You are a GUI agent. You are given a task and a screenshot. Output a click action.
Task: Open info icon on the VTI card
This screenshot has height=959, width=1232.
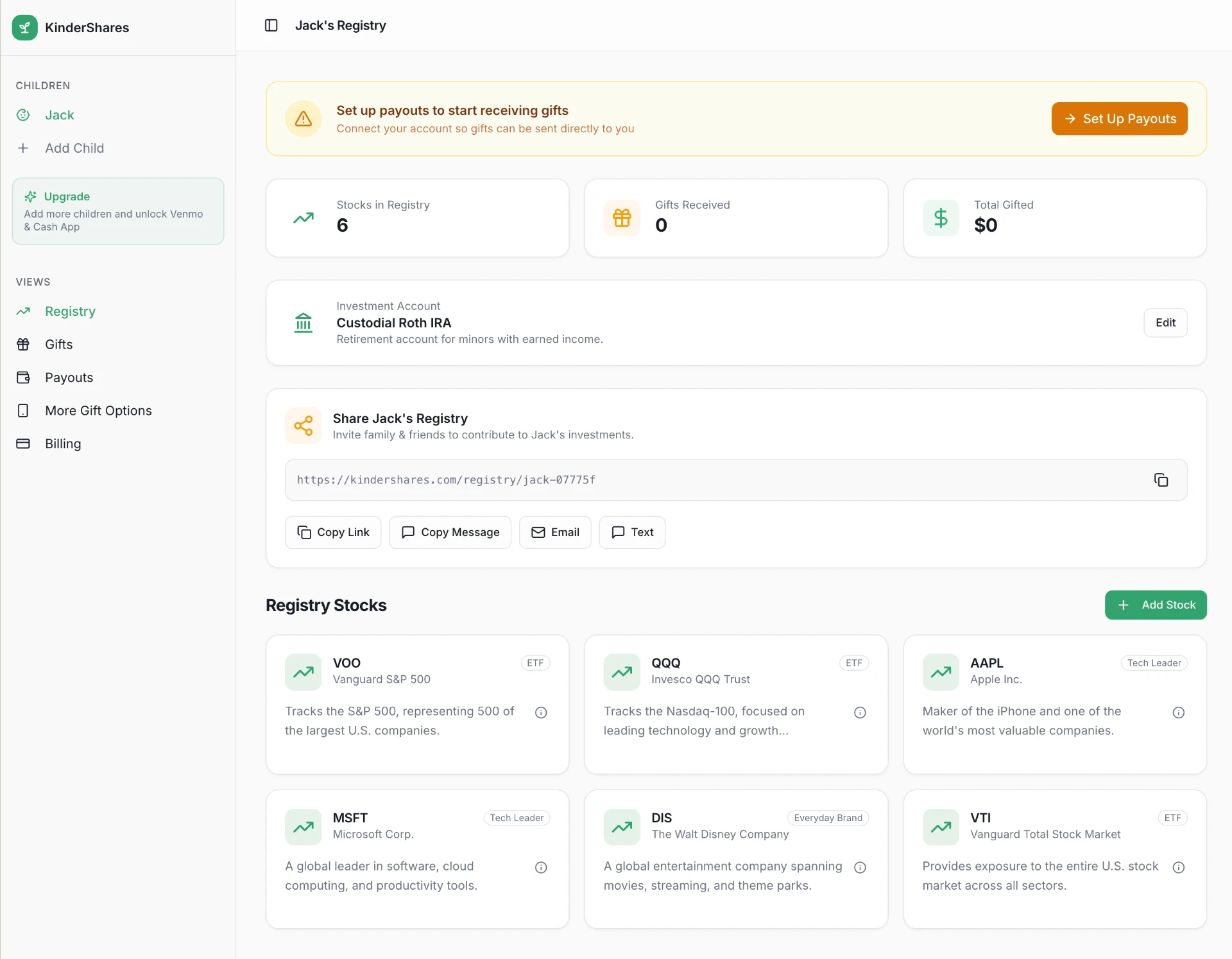(1179, 868)
